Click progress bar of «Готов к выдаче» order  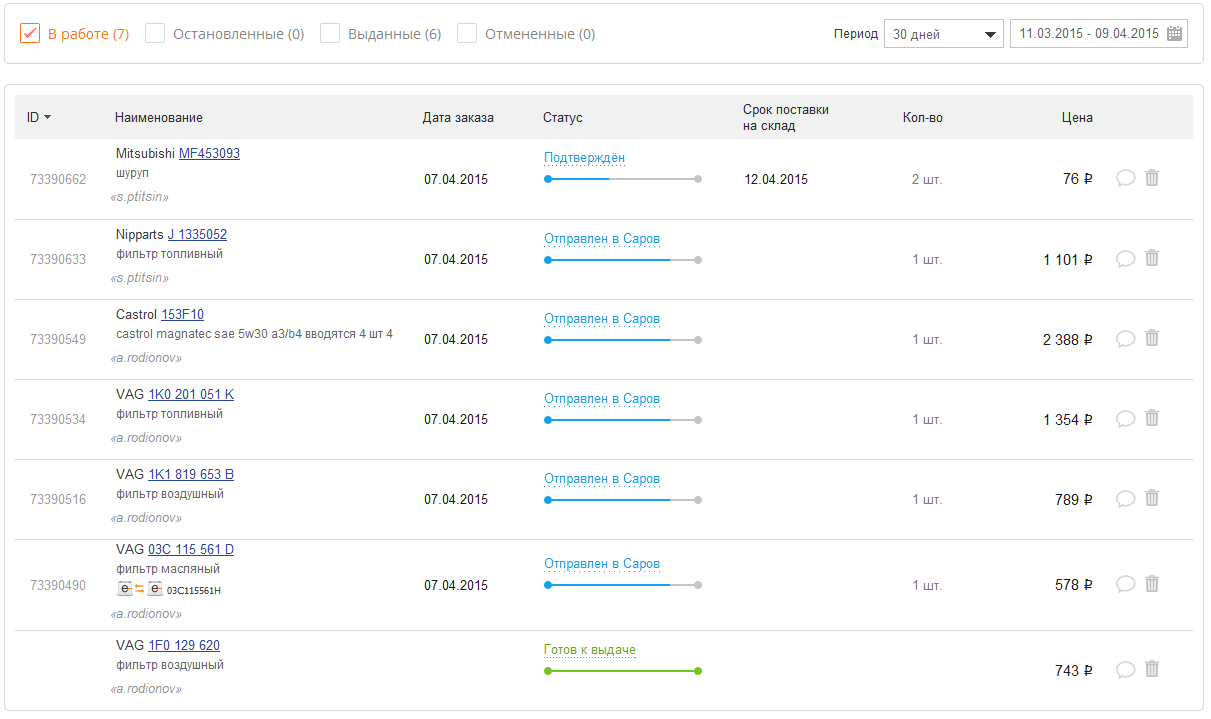pyautogui.click(x=622, y=671)
